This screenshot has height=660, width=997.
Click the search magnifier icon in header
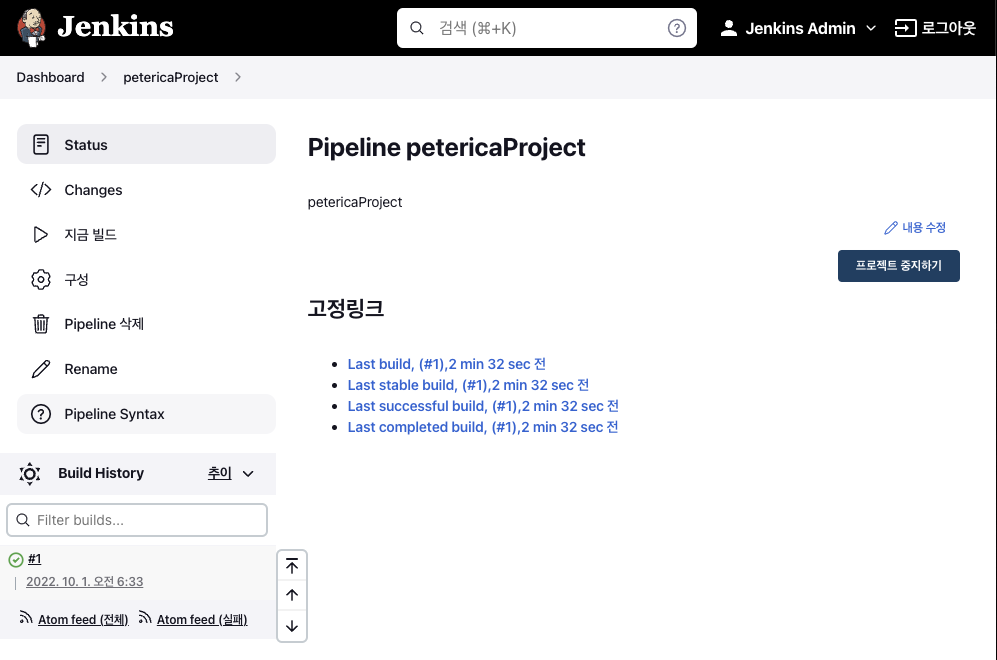click(x=416, y=28)
